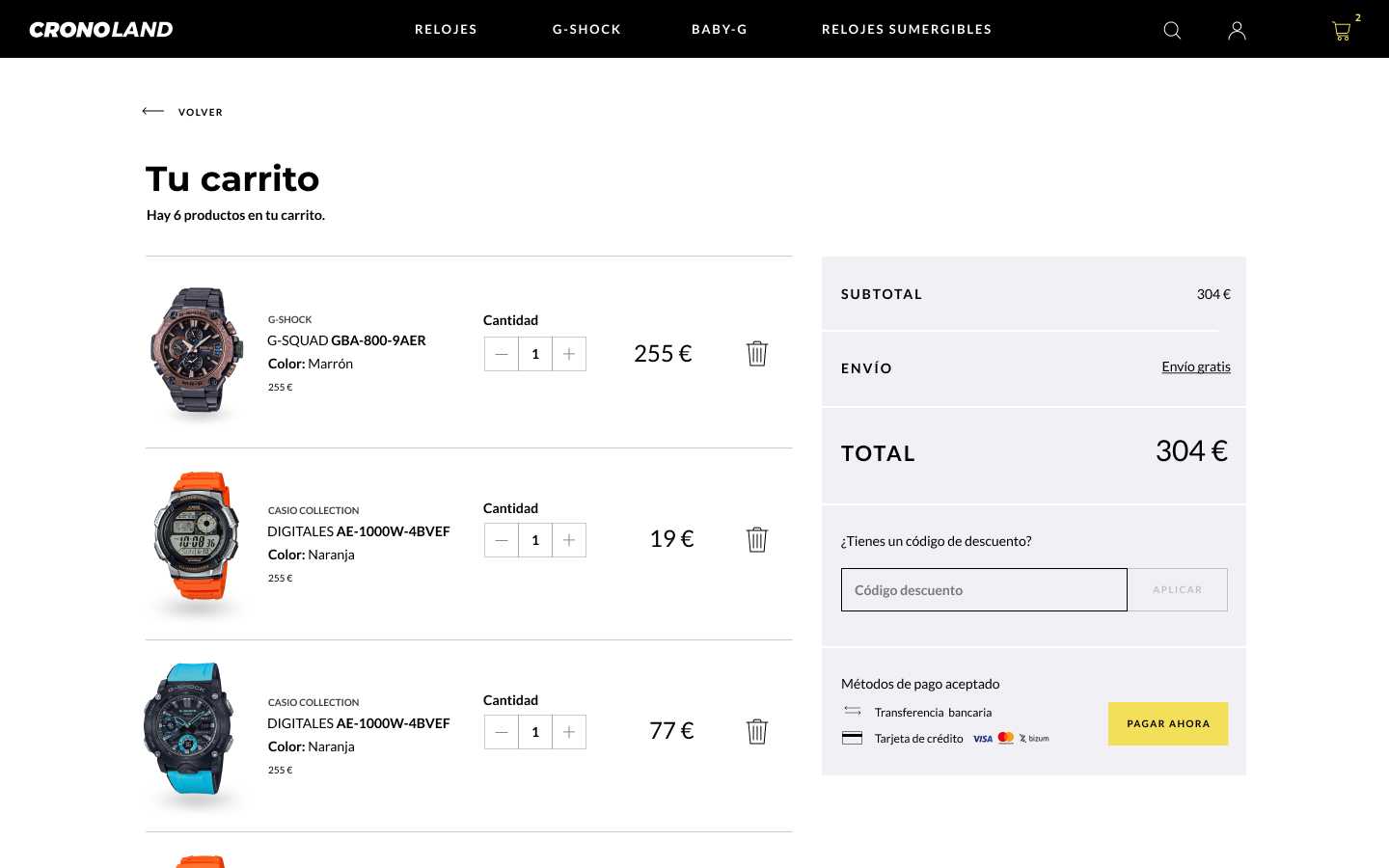Click the G-SQUAD GBA-800-9AER product name
This screenshot has height=868, width=1389.
click(346, 340)
